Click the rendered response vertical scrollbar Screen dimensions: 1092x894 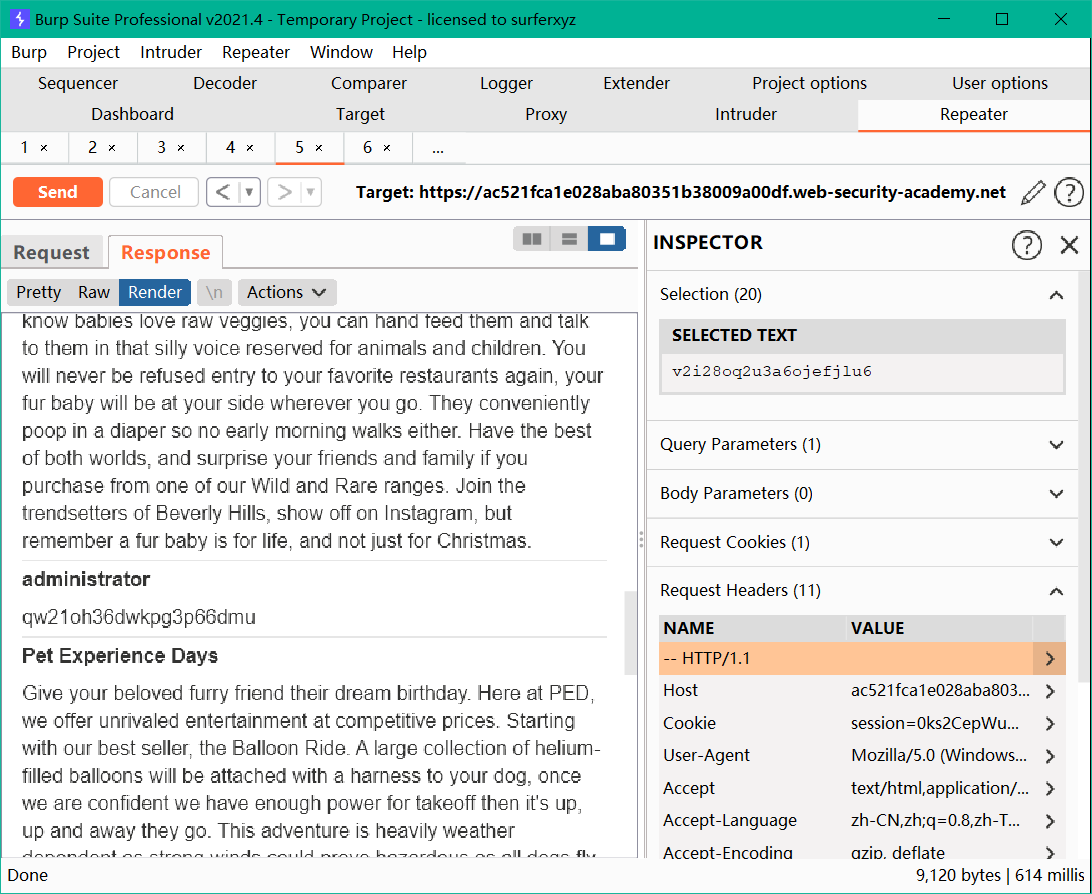pyautogui.click(x=630, y=633)
